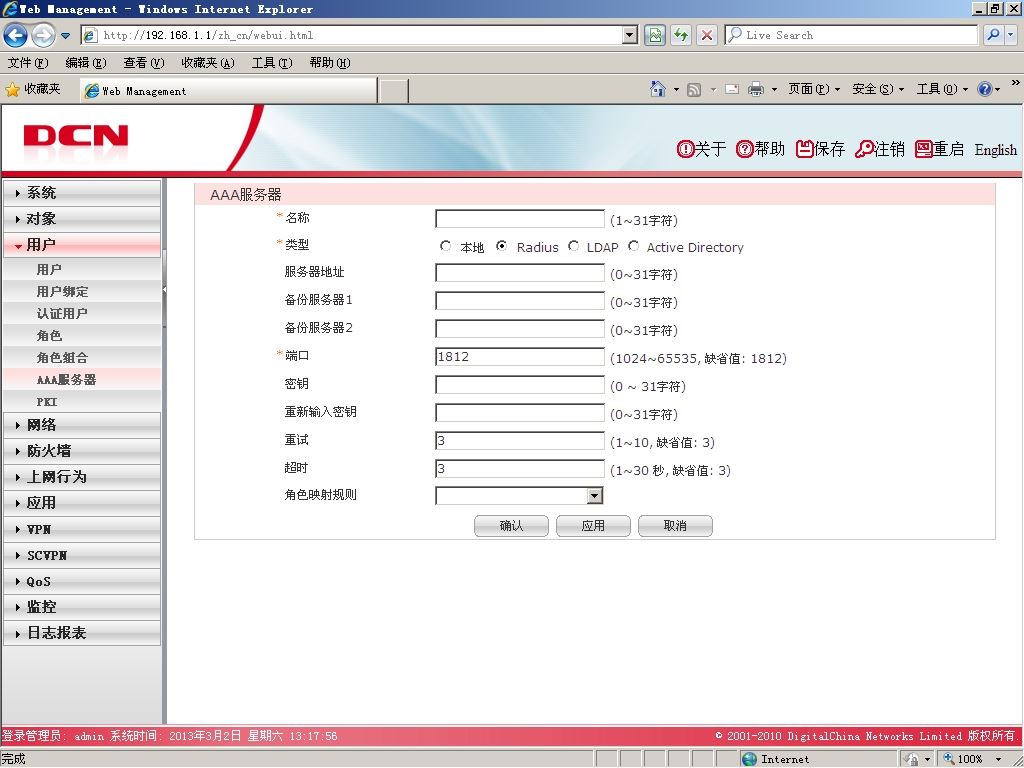This screenshot has width=1024, height=768.
Task: Select the Radius type radio button
Action: (502, 246)
